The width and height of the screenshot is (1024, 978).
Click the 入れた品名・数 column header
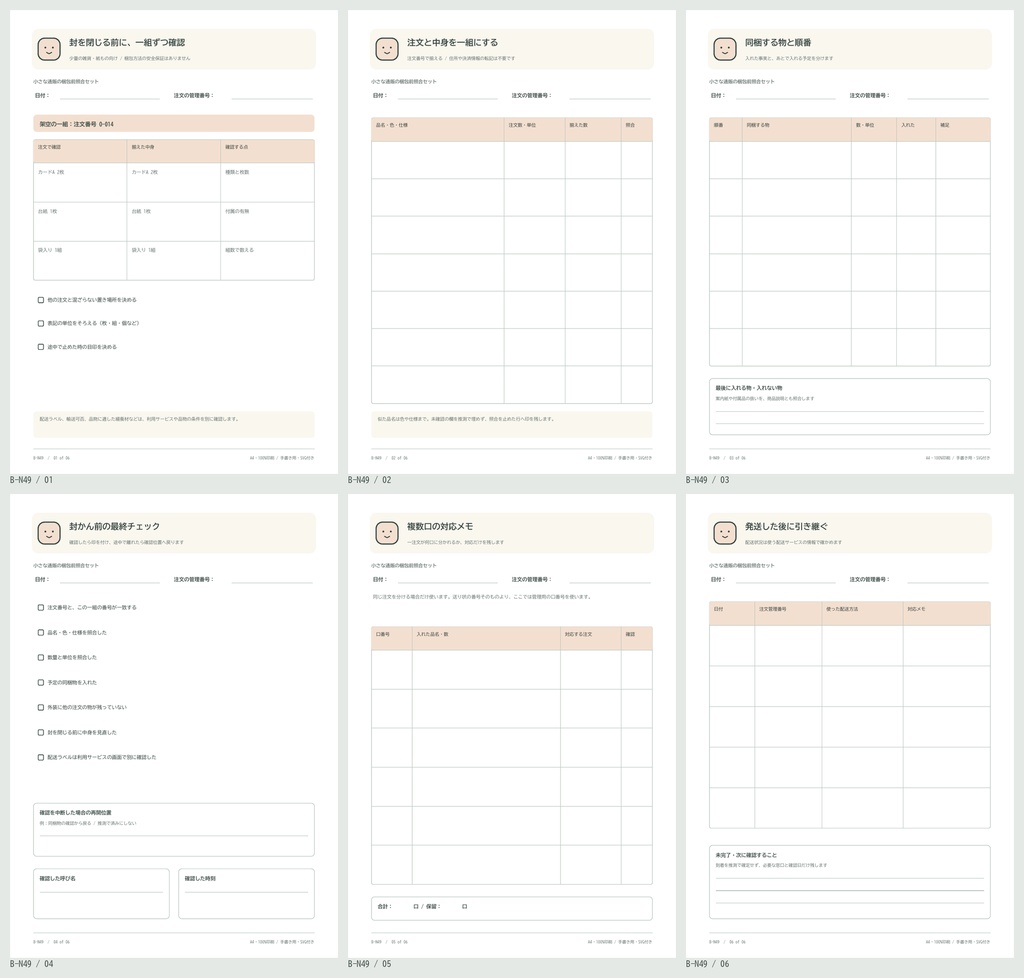click(x=486, y=639)
